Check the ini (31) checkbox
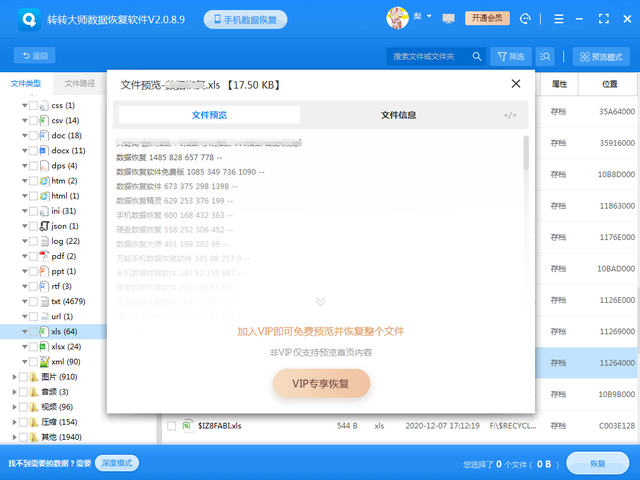This screenshot has height=480, width=640. point(33,211)
